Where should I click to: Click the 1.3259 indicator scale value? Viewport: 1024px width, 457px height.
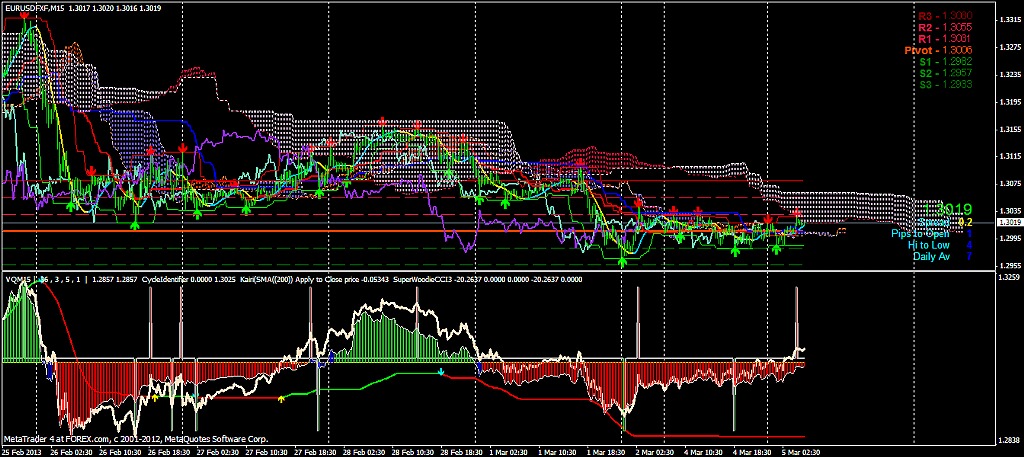[x=1009, y=276]
